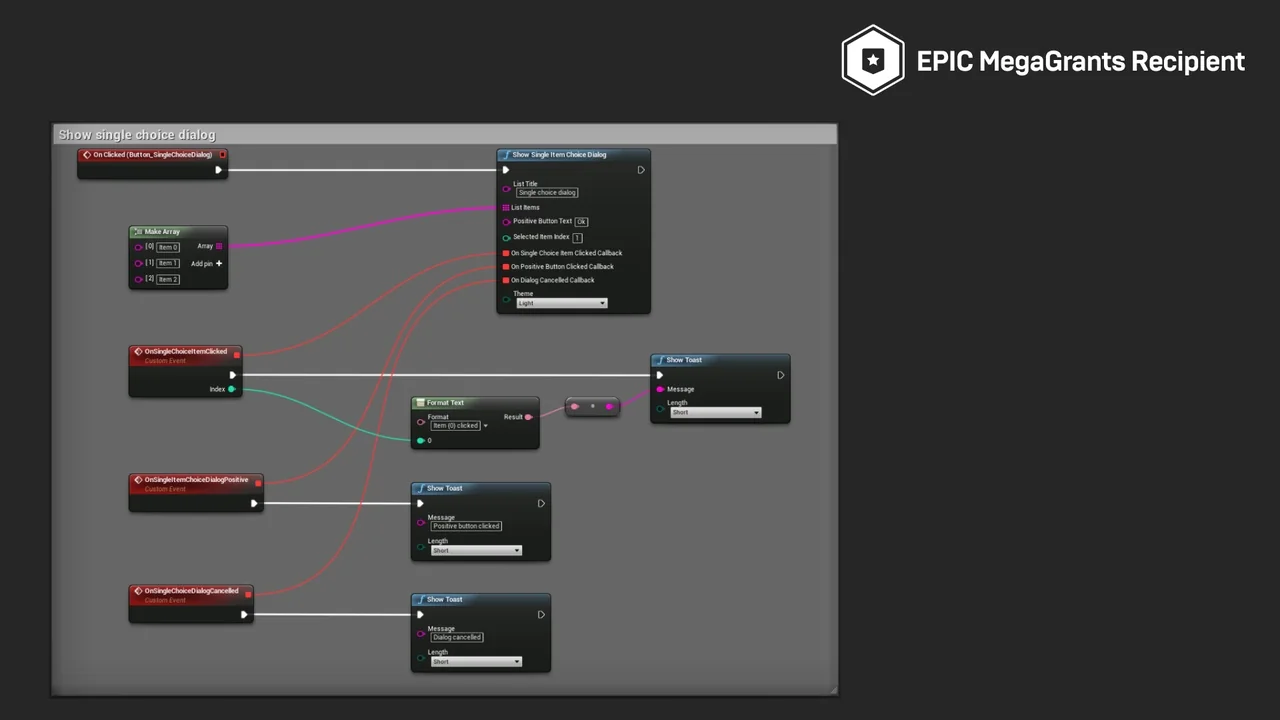Viewport: 1280px width, 720px height.
Task: Click the green Index output pin
Action: [232, 389]
